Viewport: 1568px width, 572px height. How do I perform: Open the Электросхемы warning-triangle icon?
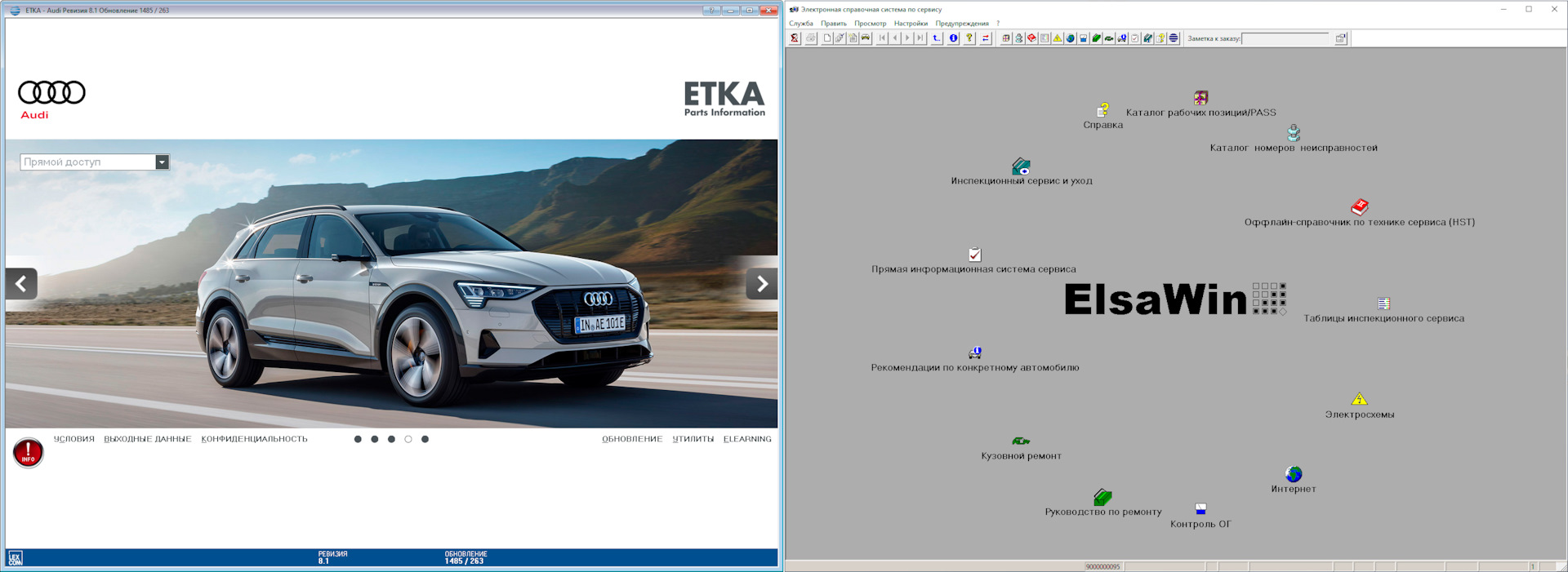(x=1359, y=399)
